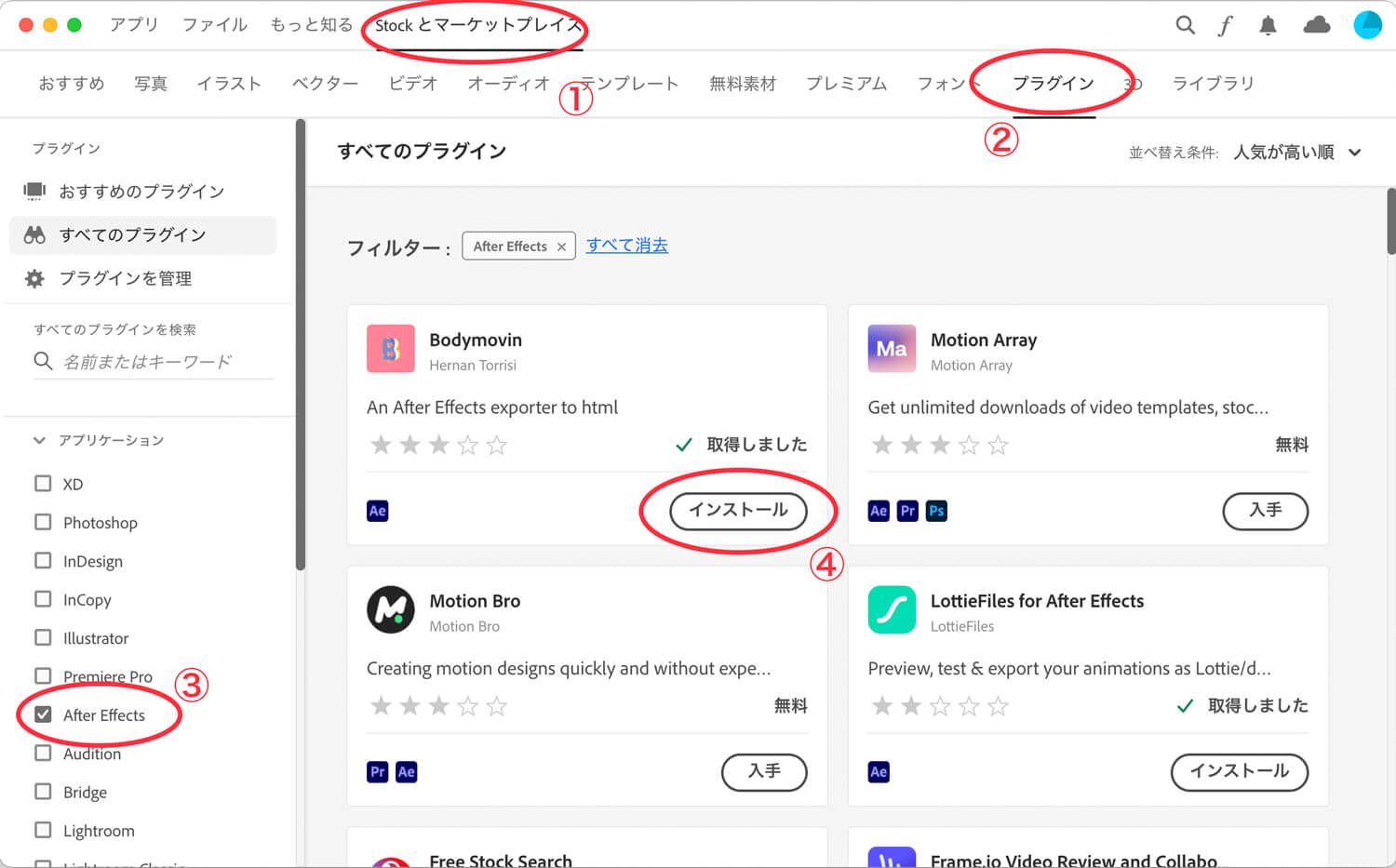The width and height of the screenshot is (1396, 868).
Task: Switch to the プラグイン tab
Action: coord(1054,84)
